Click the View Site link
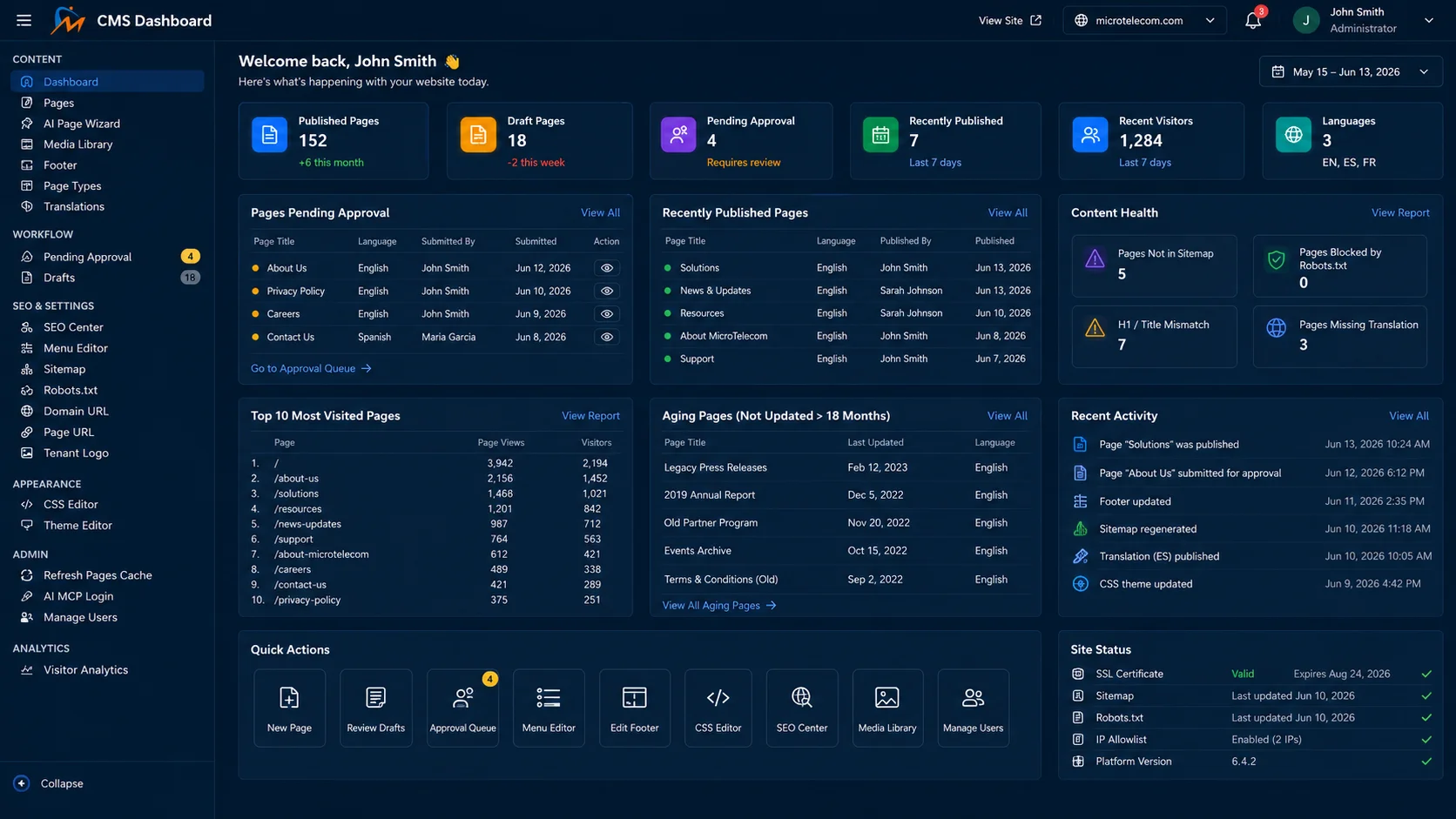The image size is (1456, 819). [1009, 20]
